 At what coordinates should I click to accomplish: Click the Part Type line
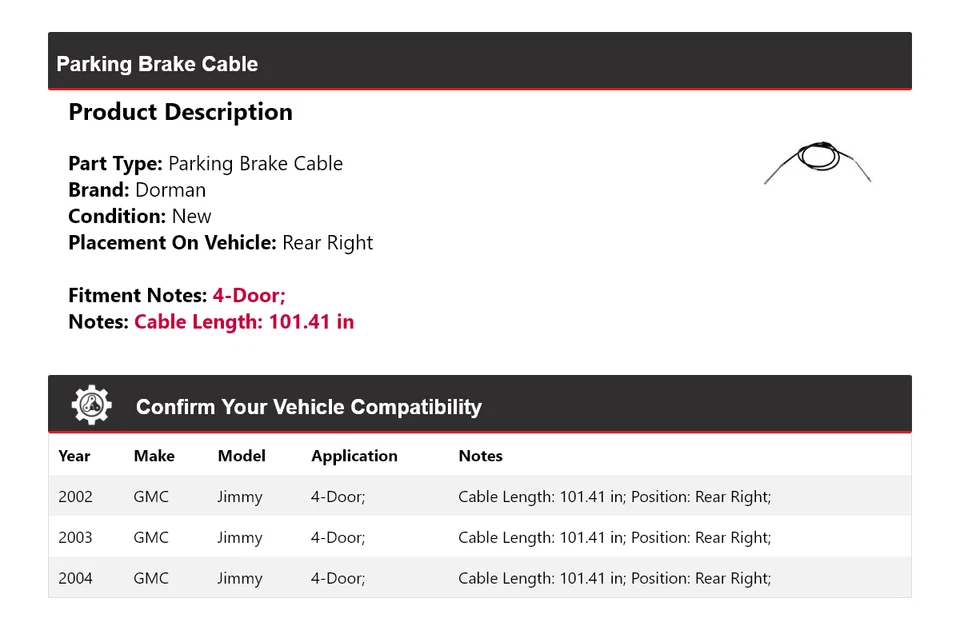[x=205, y=164]
